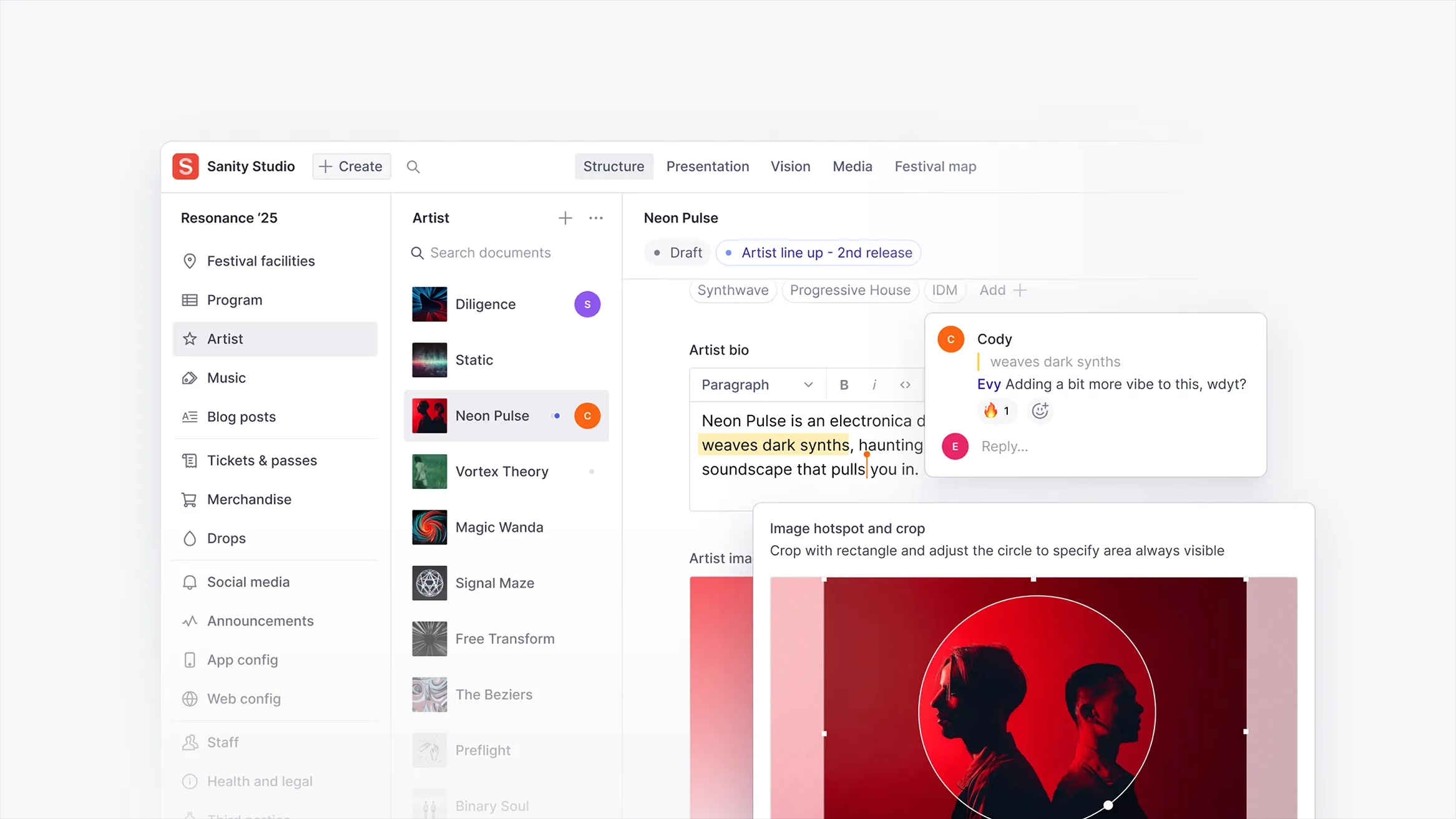
Task: Open the Magic Wanda document
Action: click(x=507, y=528)
